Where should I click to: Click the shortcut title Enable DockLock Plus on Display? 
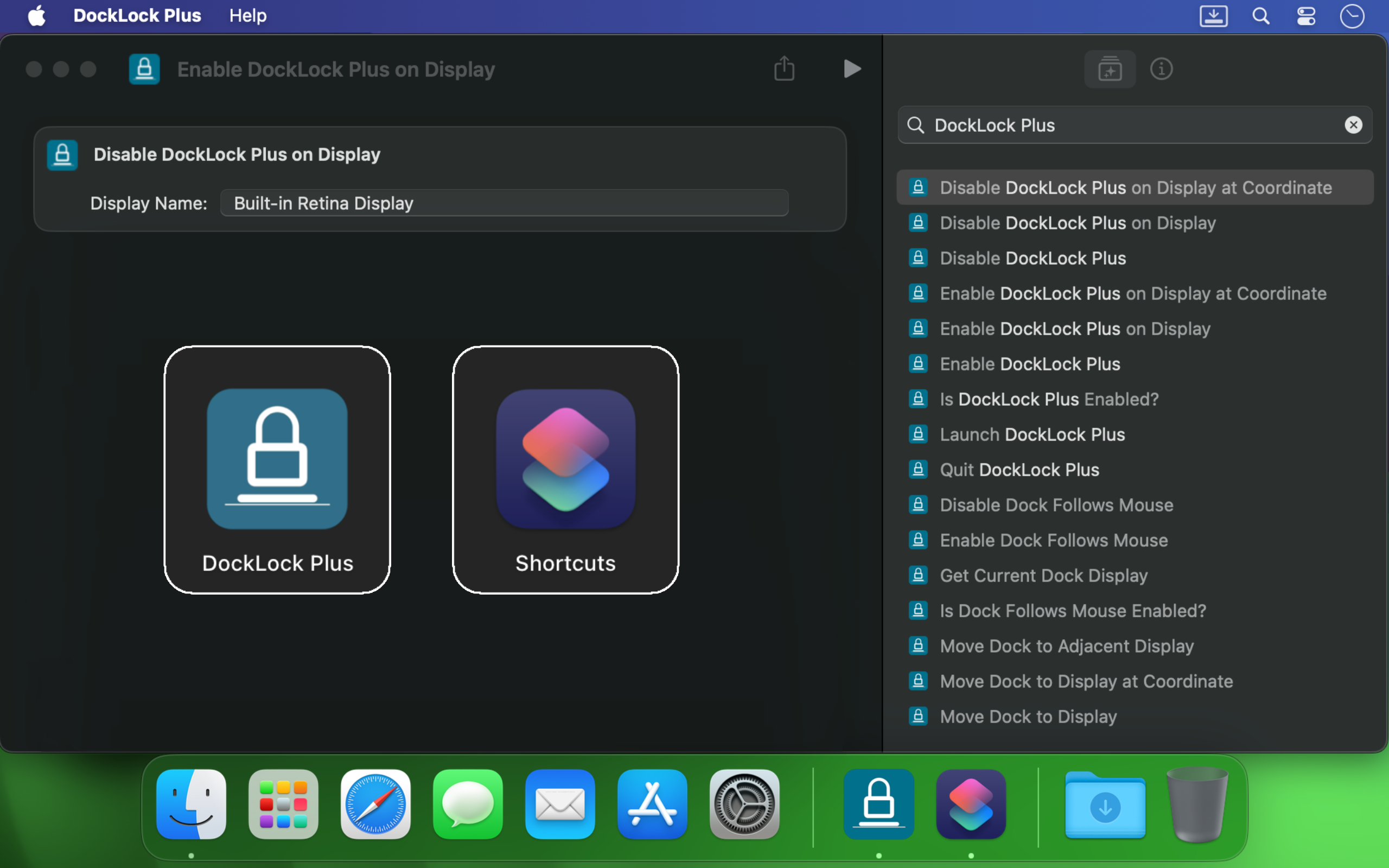coord(336,69)
